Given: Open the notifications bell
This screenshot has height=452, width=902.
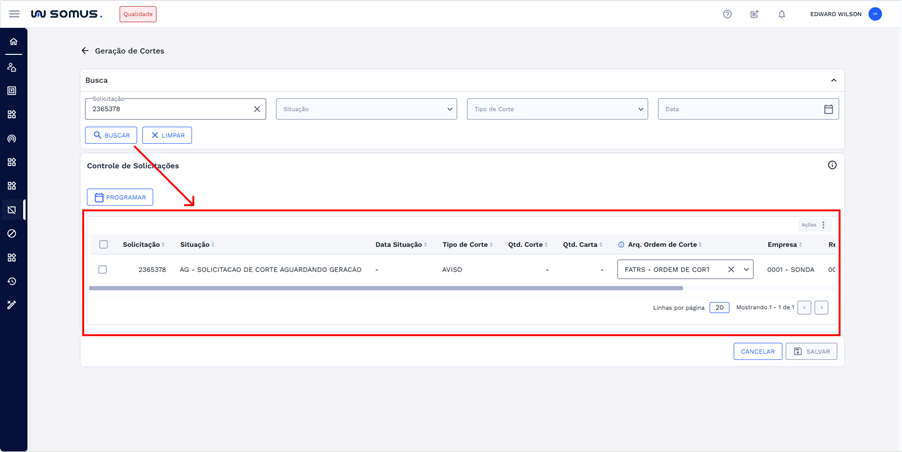Looking at the screenshot, I should [781, 14].
